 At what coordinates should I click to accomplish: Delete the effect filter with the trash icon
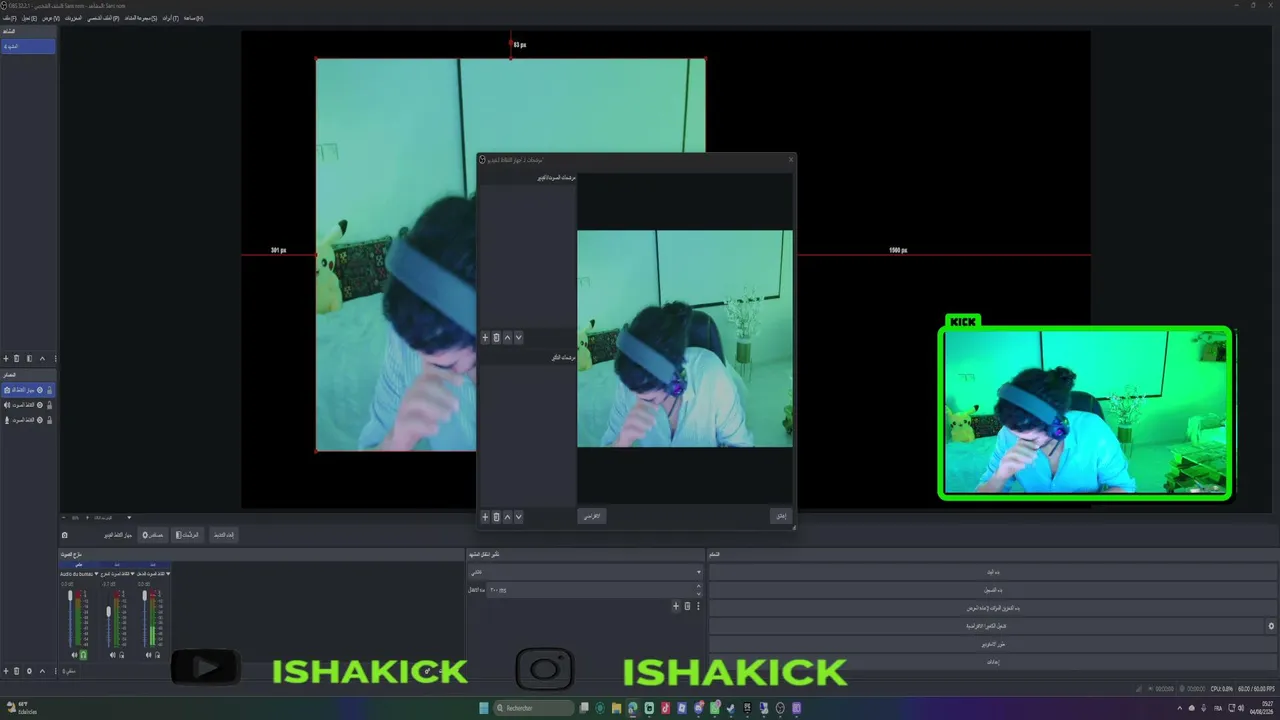click(x=496, y=517)
